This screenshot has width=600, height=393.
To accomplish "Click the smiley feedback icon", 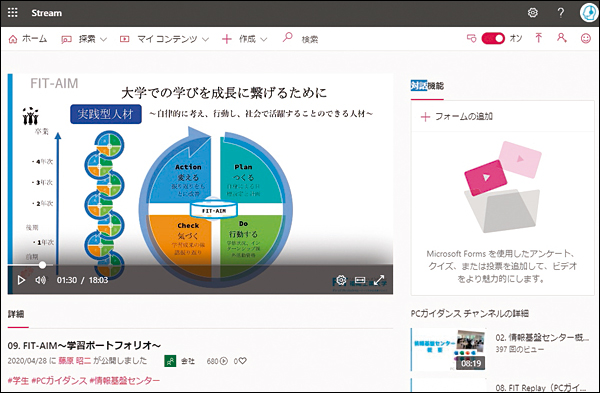I will pyautogui.click(x=586, y=38).
